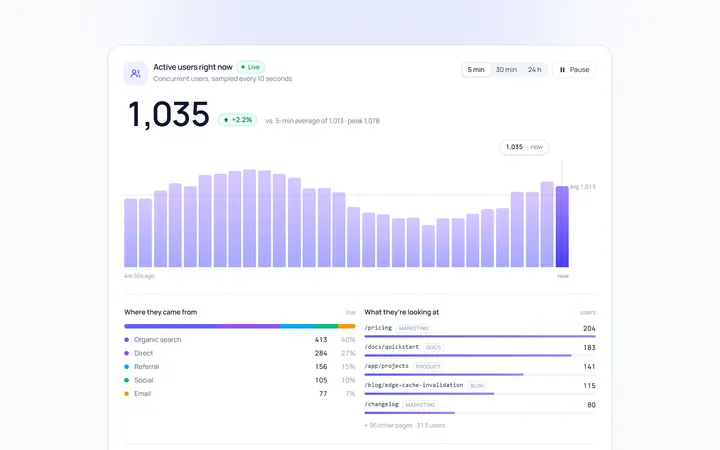This screenshot has height=450, width=720.
Task: Click the 'What they're looking at' heading
Action: [402, 312]
